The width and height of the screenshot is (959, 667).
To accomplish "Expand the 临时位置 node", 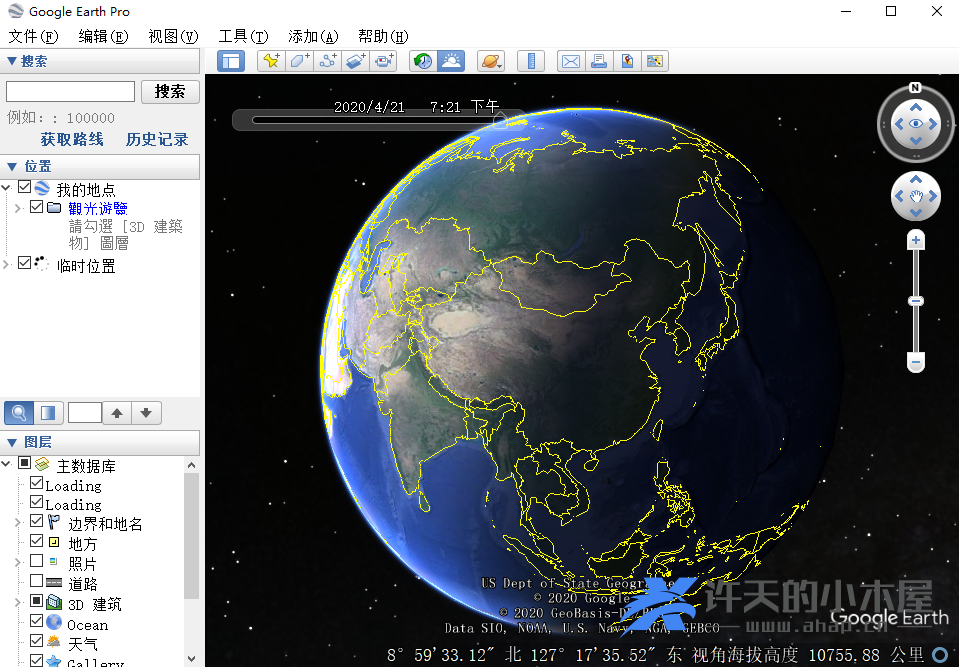I will tap(7, 264).
